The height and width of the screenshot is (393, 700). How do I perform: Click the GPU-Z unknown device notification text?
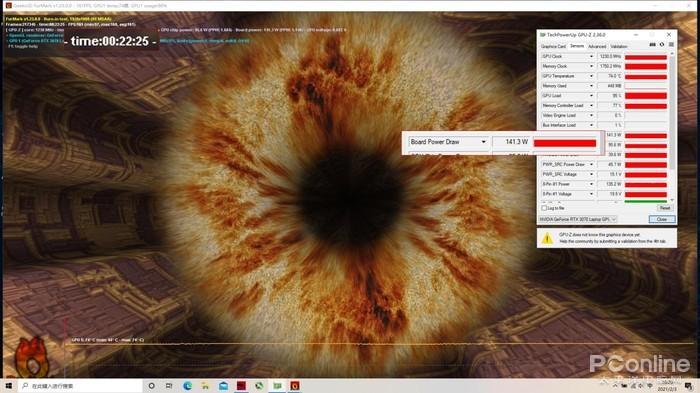(x=612, y=238)
